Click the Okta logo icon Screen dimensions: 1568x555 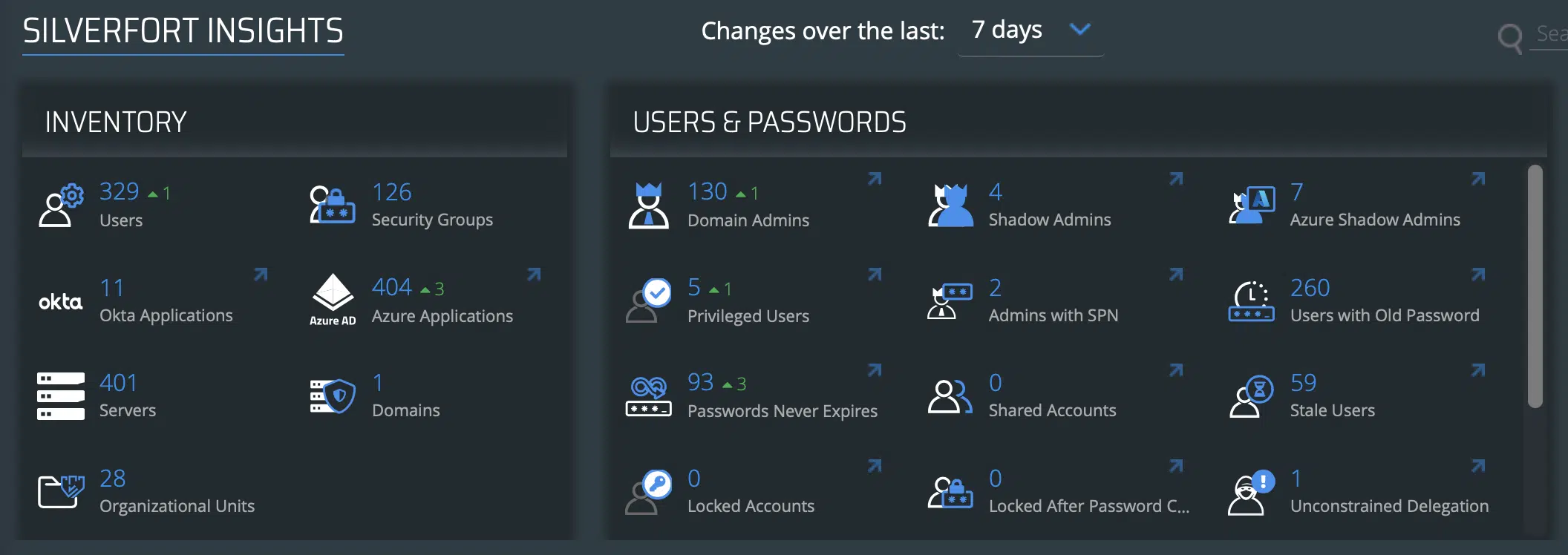coord(60,302)
